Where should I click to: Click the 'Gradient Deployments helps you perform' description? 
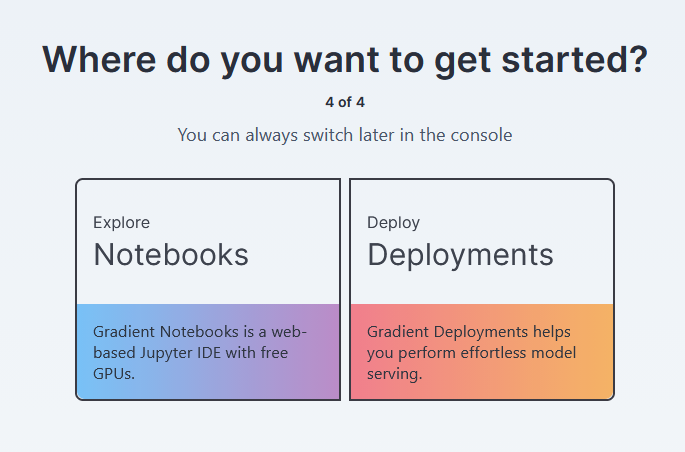point(471,352)
